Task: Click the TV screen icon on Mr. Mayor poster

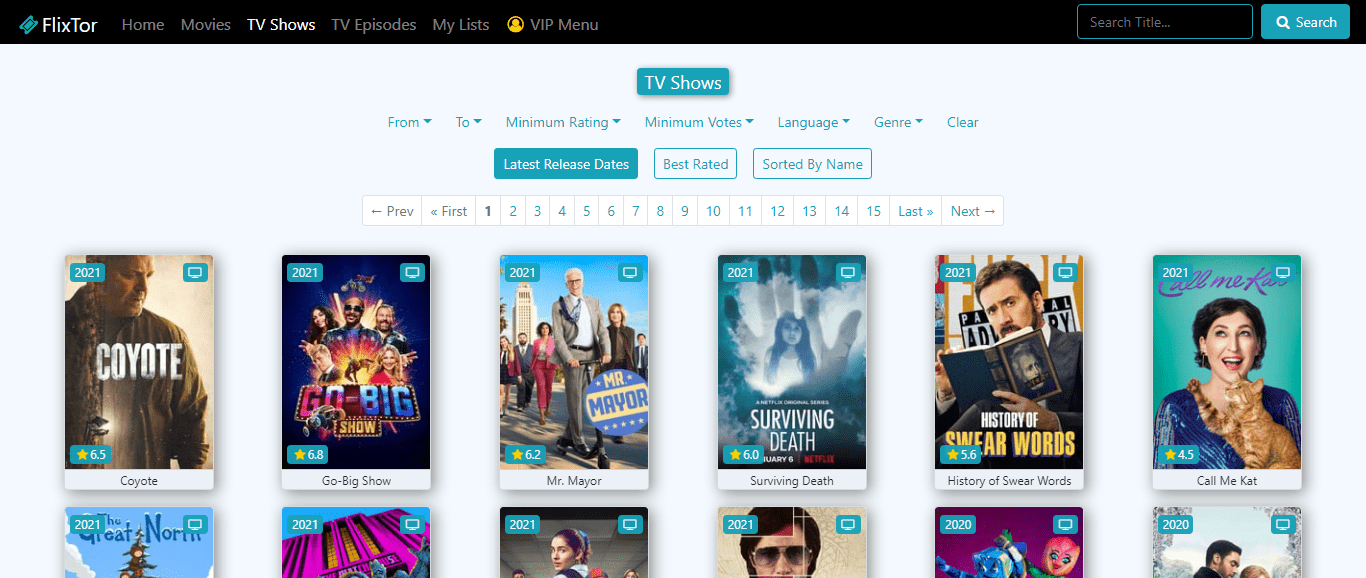Action: 630,272
